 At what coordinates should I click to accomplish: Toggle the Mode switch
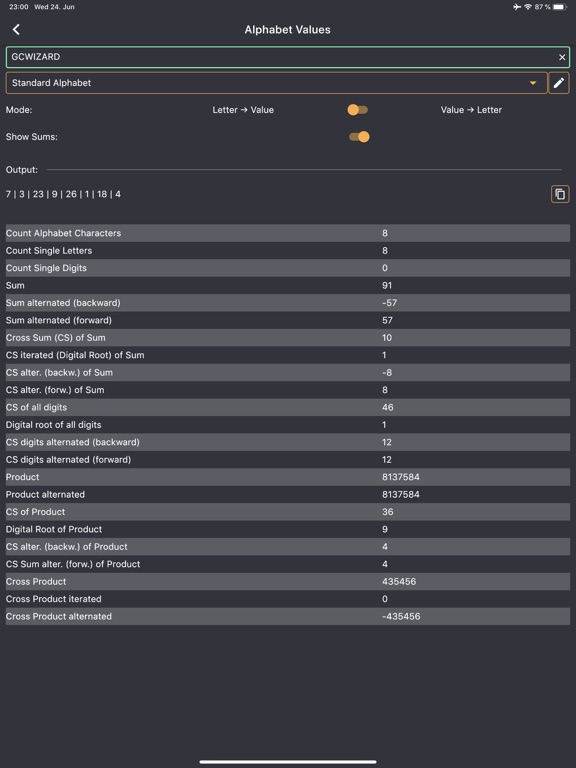pyautogui.click(x=358, y=110)
